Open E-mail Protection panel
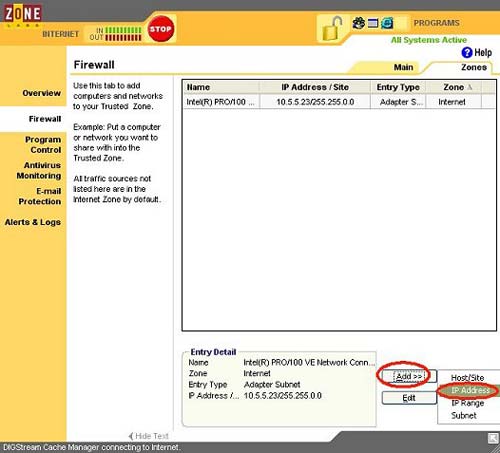 click(40, 196)
